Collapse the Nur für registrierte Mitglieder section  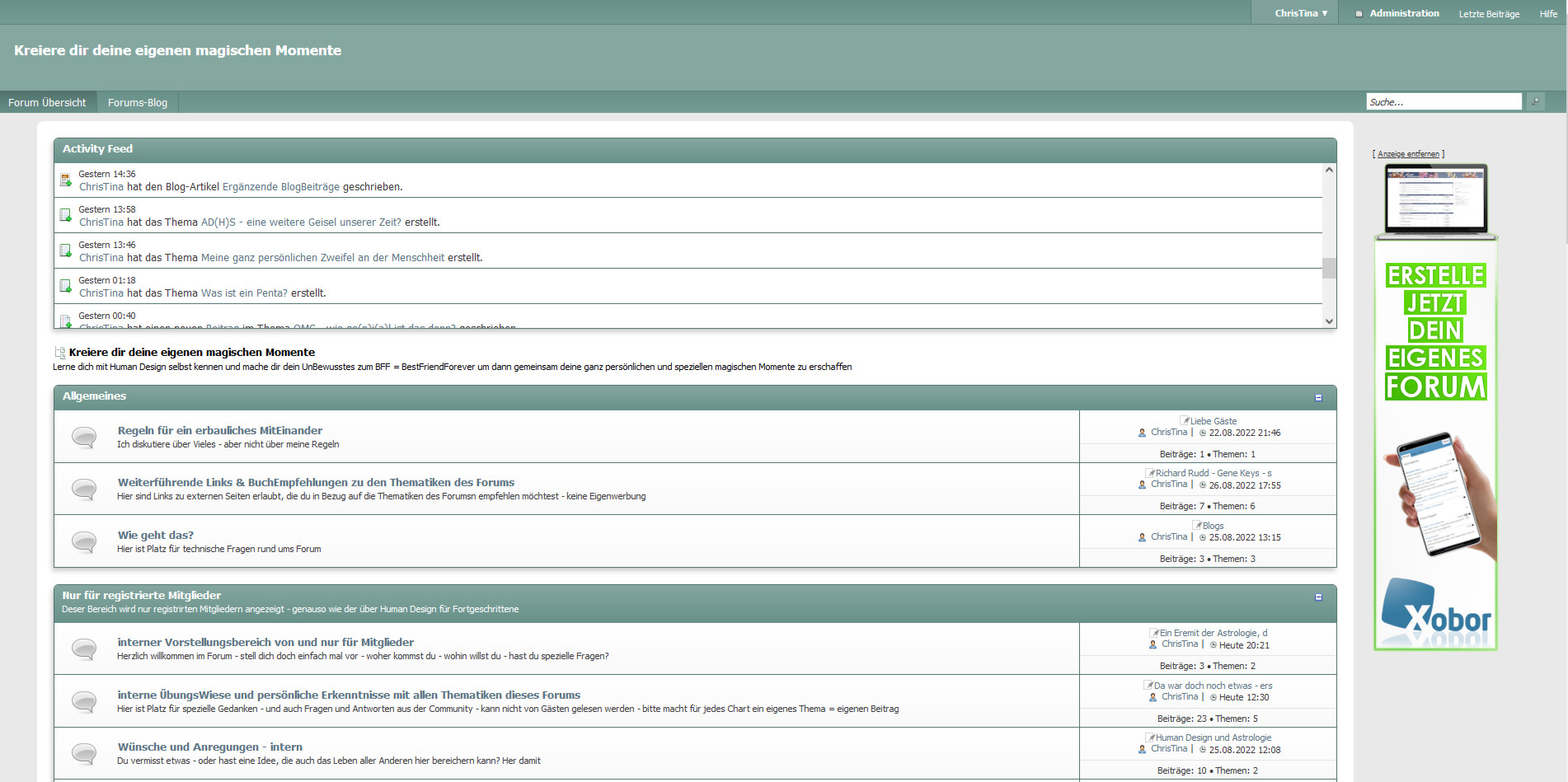click(x=1318, y=597)
